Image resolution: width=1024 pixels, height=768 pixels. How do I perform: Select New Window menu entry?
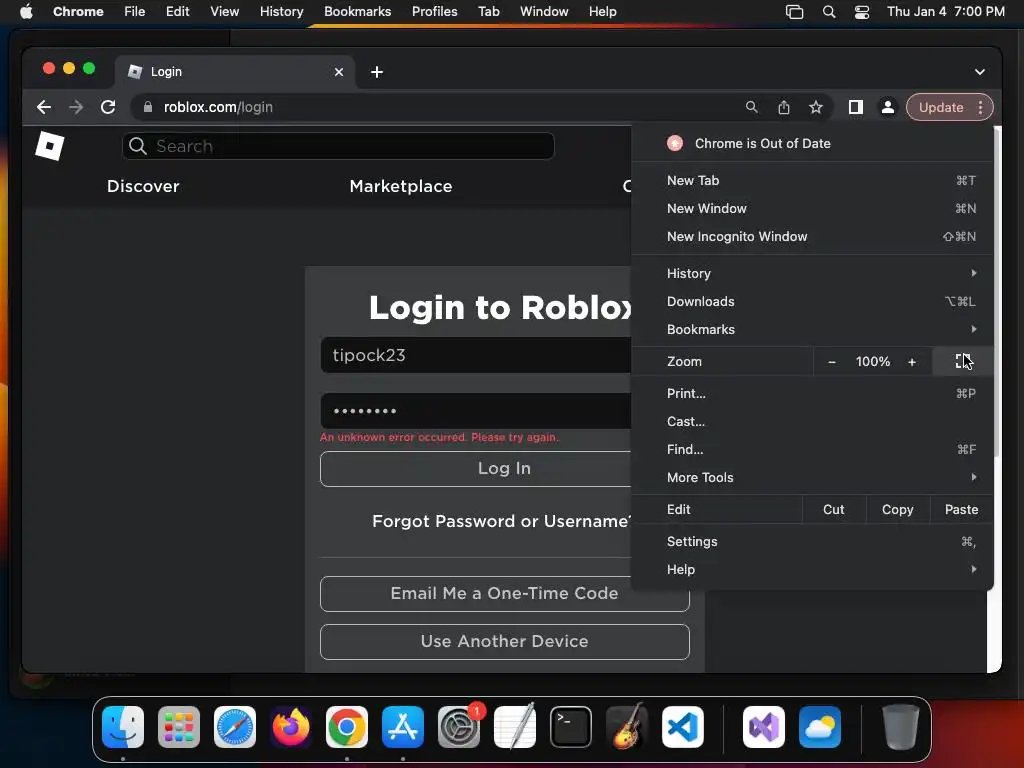(812, 208)
